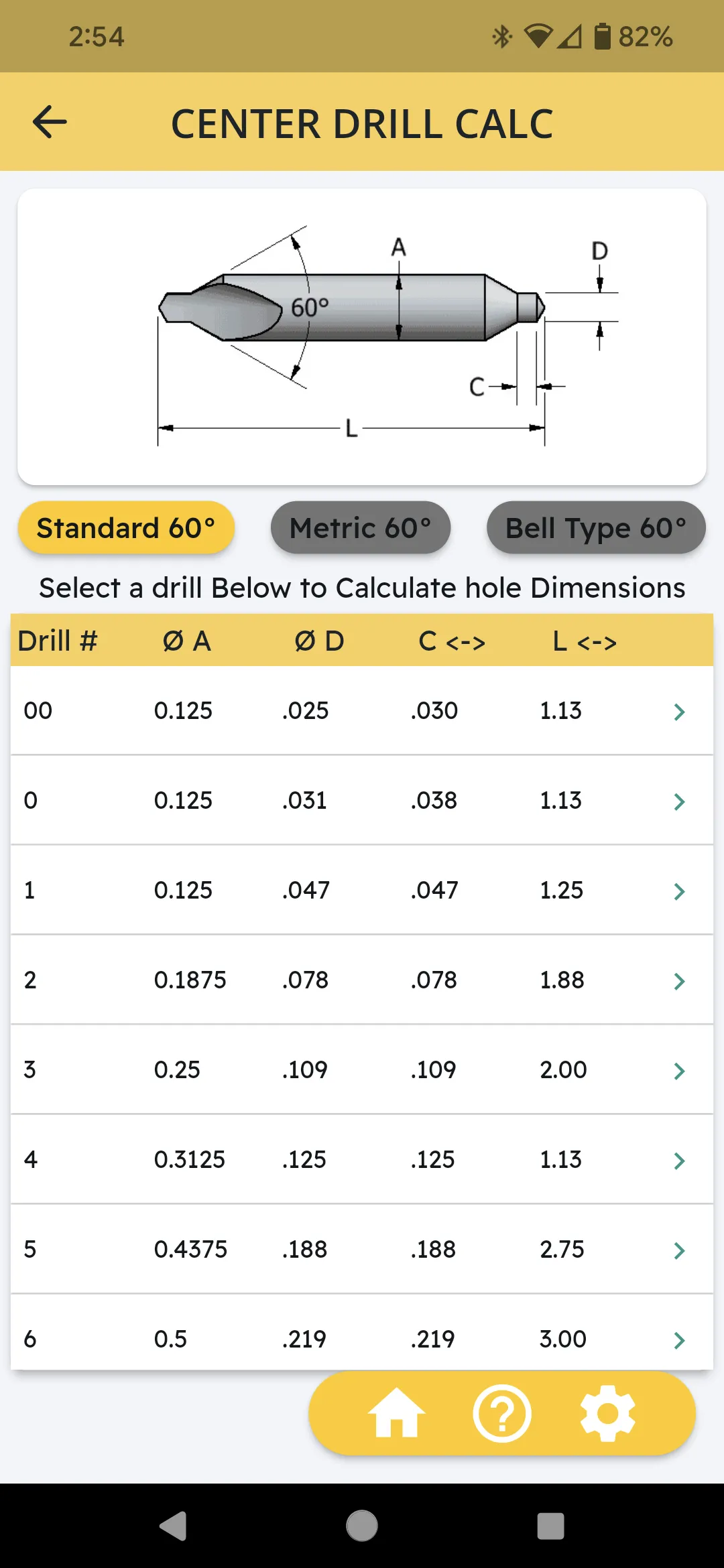724x1568 pixels.
Task: Click the center drill diagram image
Action: (x=362, y=336)
